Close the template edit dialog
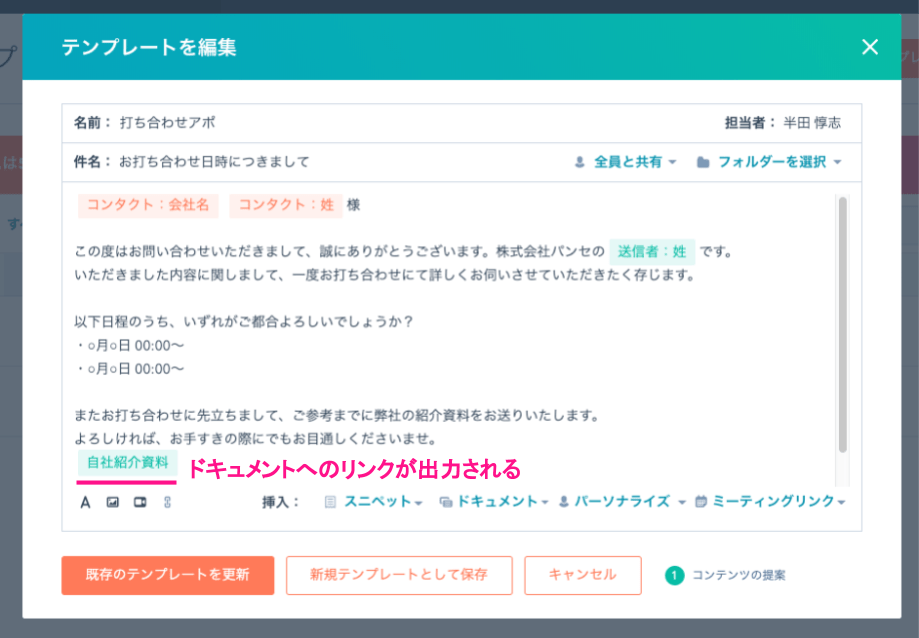Screen dimensions: 919x638 (x=869, y=47)
